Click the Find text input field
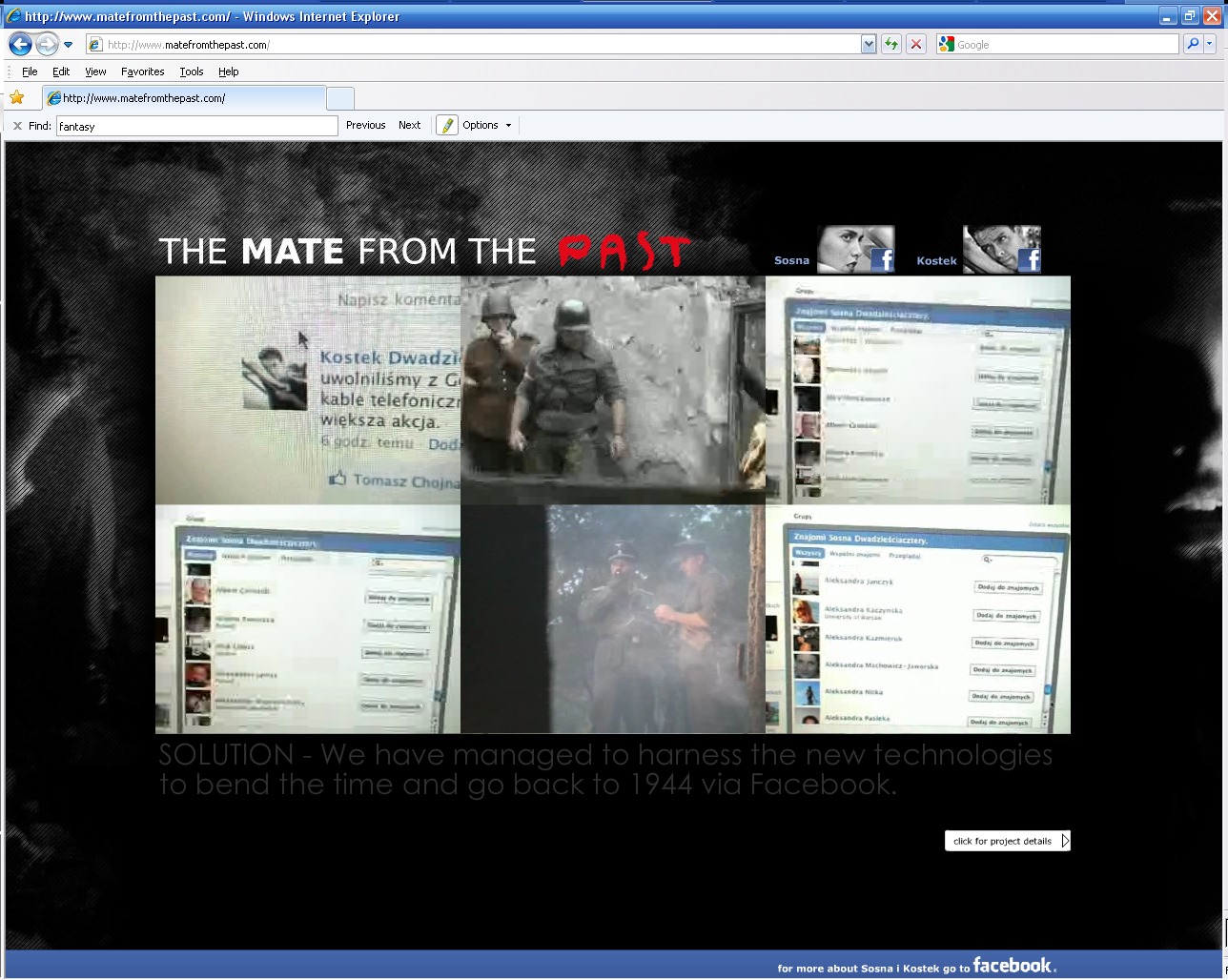The height and width of the screenshot is (980, 1228). [196, 126]
